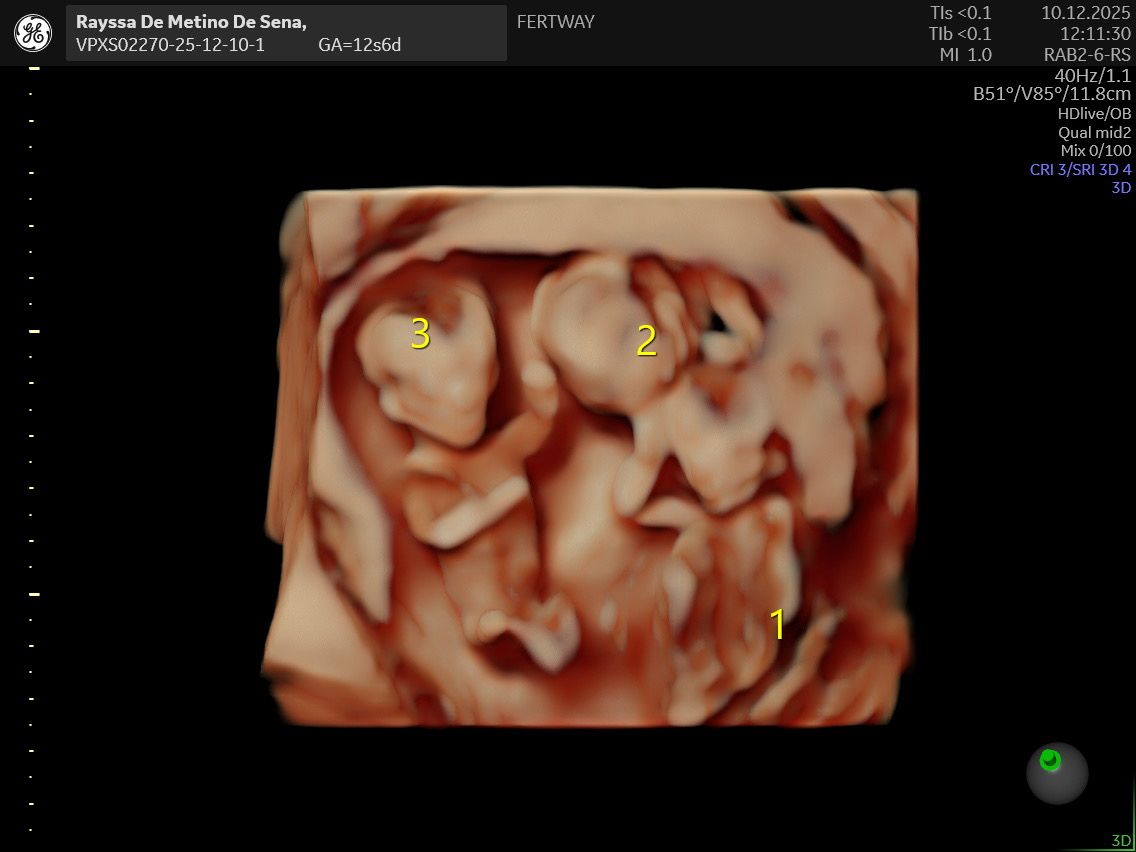Click the Mix 0/100 value
The image size is (1136, 852).
point(1096,151)
